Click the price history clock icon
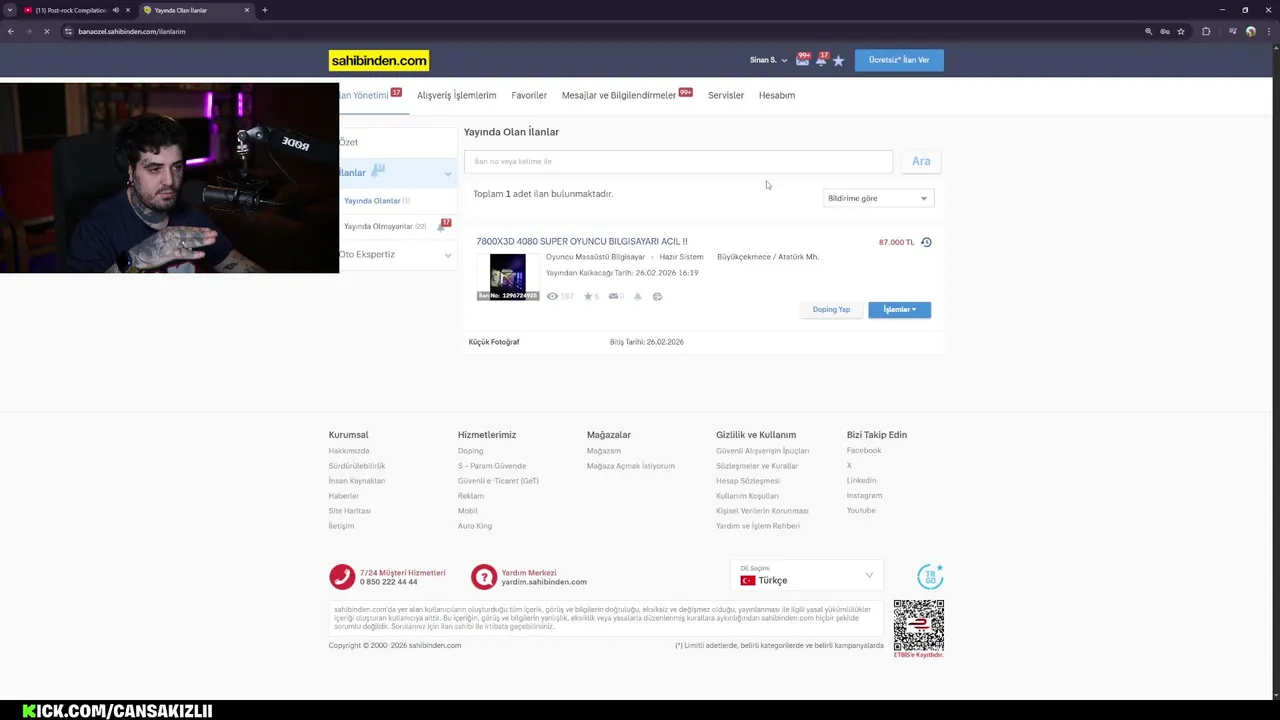This screenshot has width=1280, height=720. [x=926, y=242]
